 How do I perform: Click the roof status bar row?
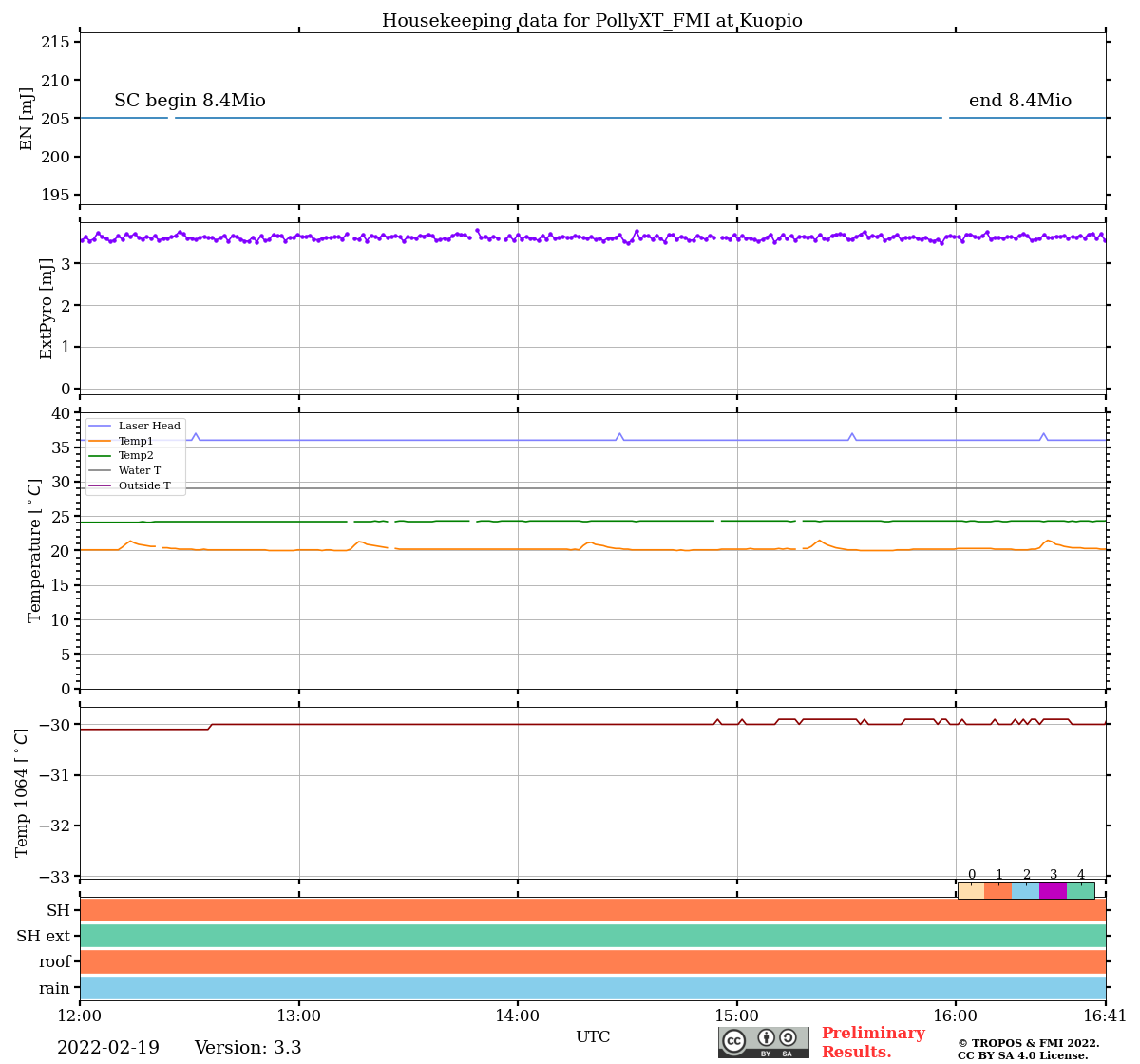coord(593,961)
